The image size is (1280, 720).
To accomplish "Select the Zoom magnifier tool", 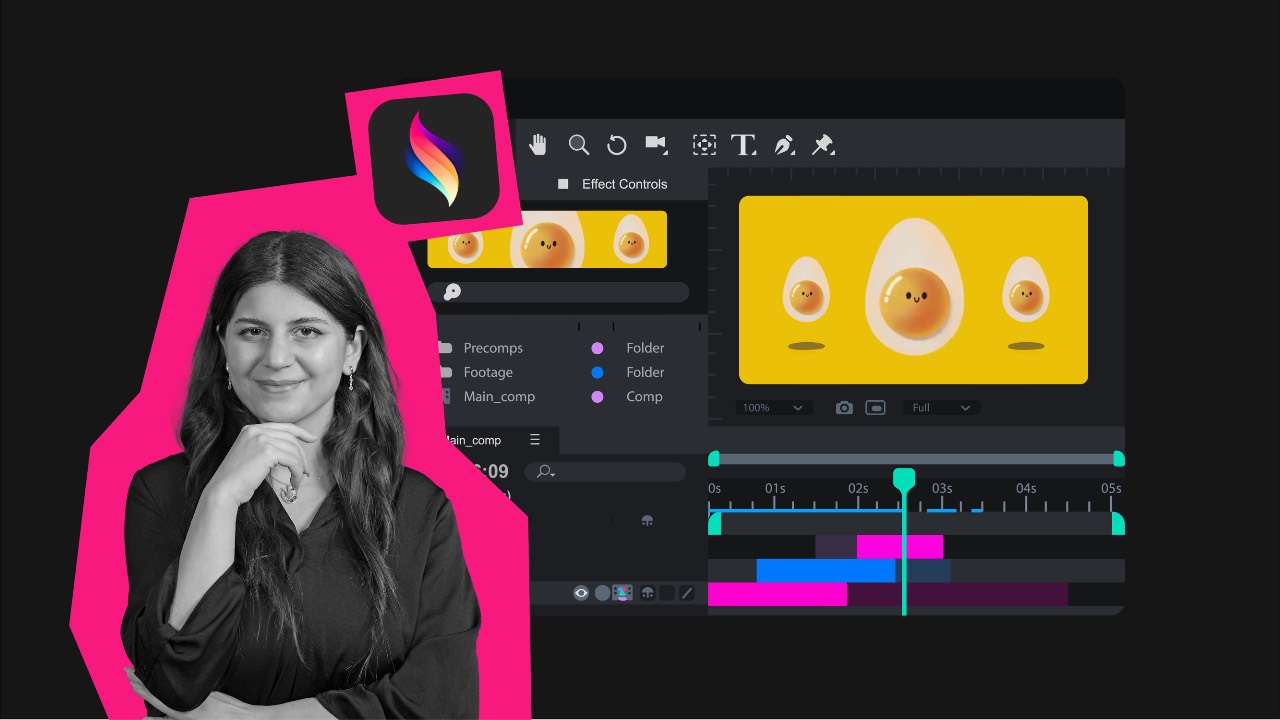I will 578,145.
